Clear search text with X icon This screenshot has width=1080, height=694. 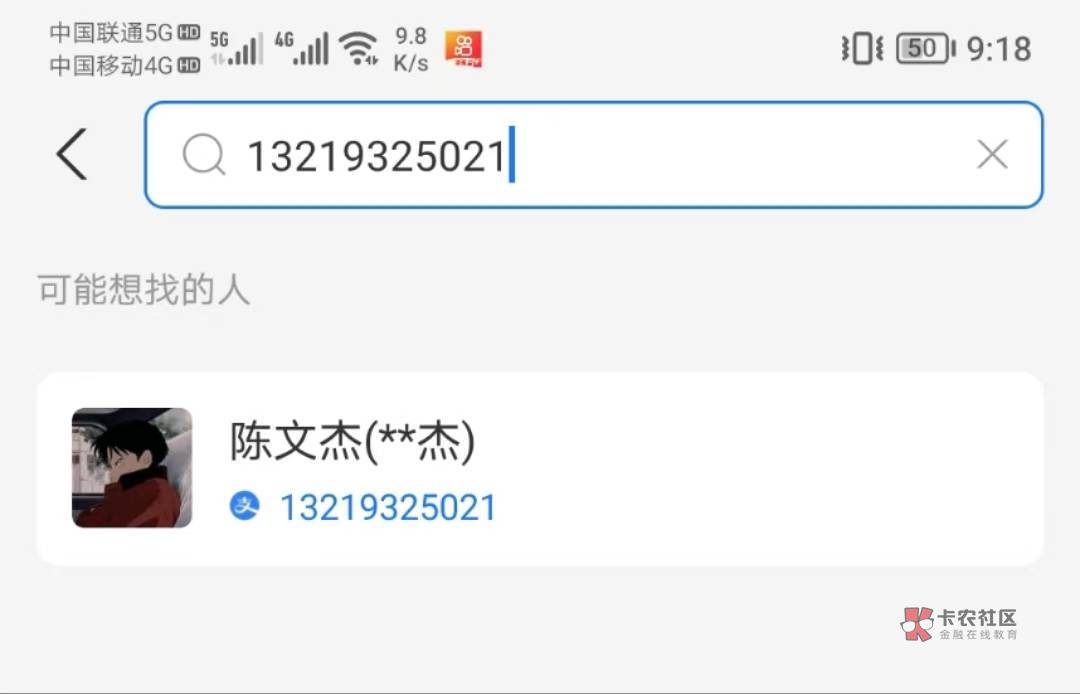point(992,154)
